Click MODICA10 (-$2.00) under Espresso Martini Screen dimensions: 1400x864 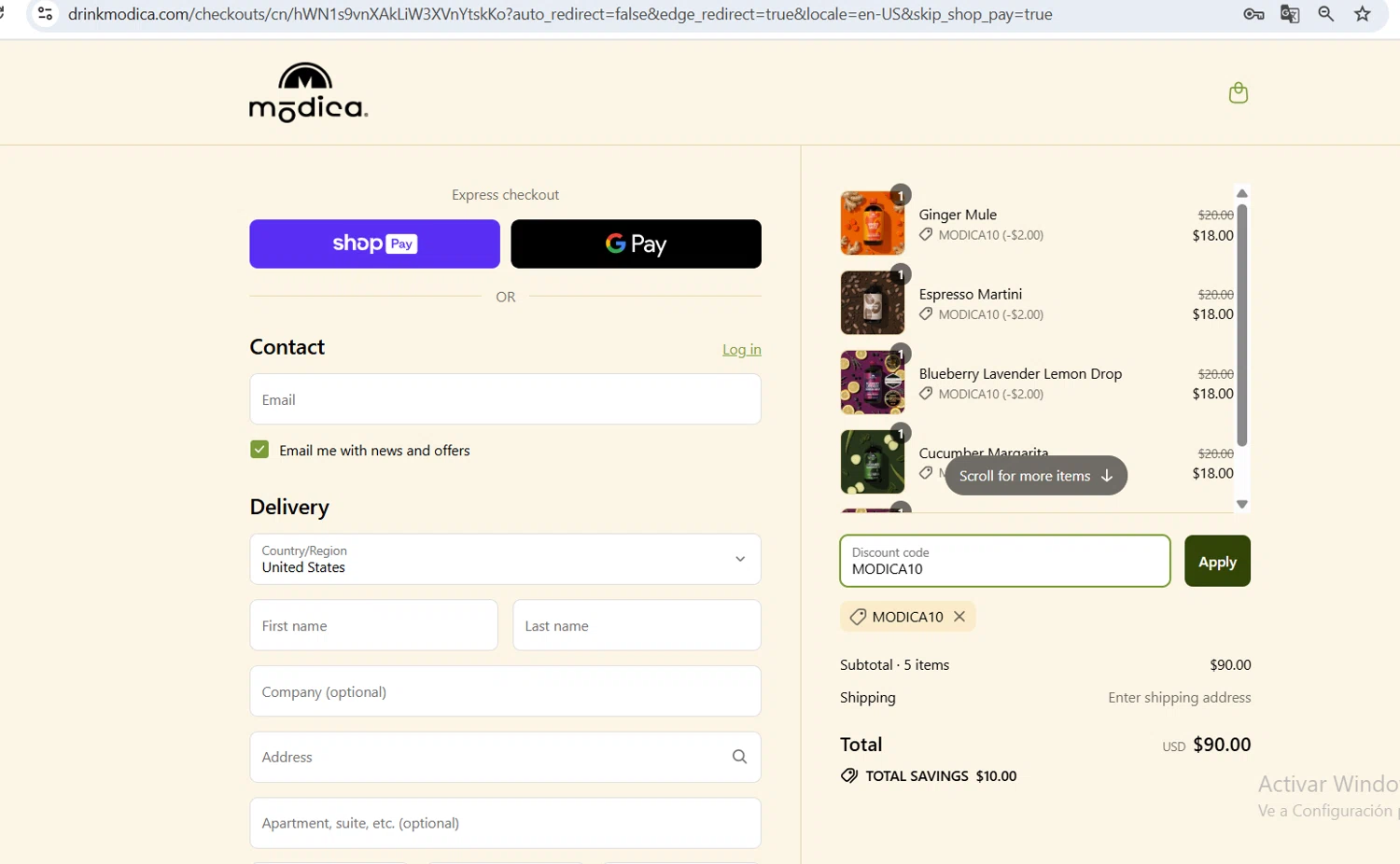990,314
